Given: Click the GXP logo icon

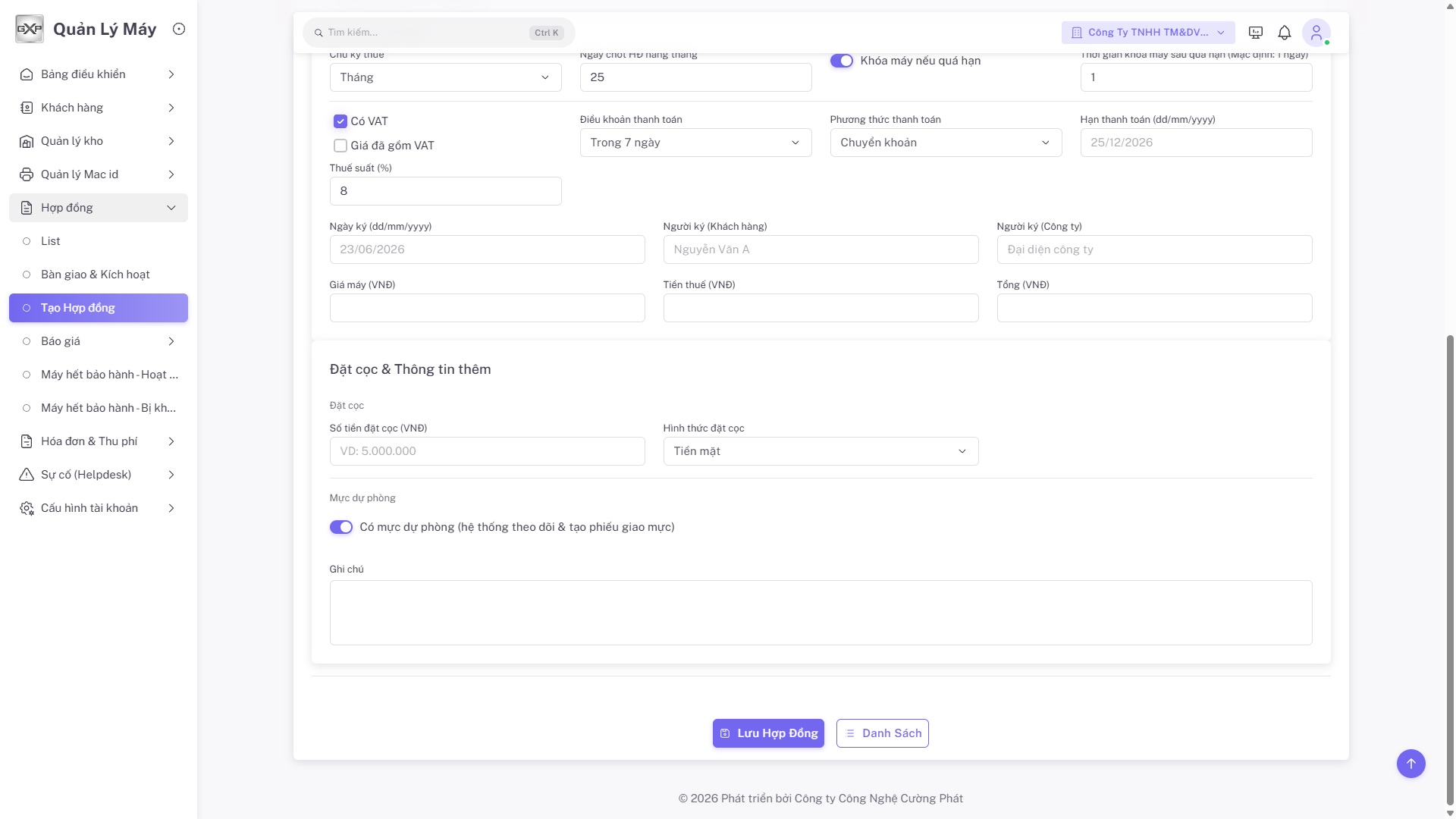Looking at the screenshot, I should (x=30, y=29).
